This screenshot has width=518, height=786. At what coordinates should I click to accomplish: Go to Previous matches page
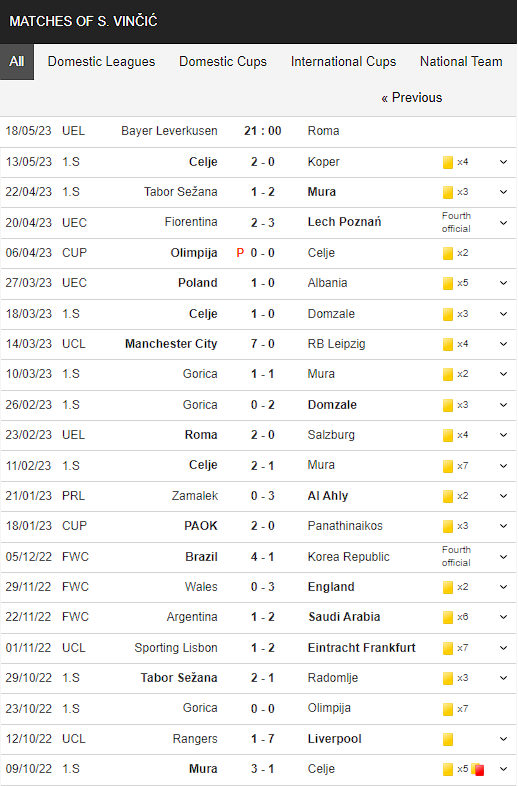pos(412,98)
